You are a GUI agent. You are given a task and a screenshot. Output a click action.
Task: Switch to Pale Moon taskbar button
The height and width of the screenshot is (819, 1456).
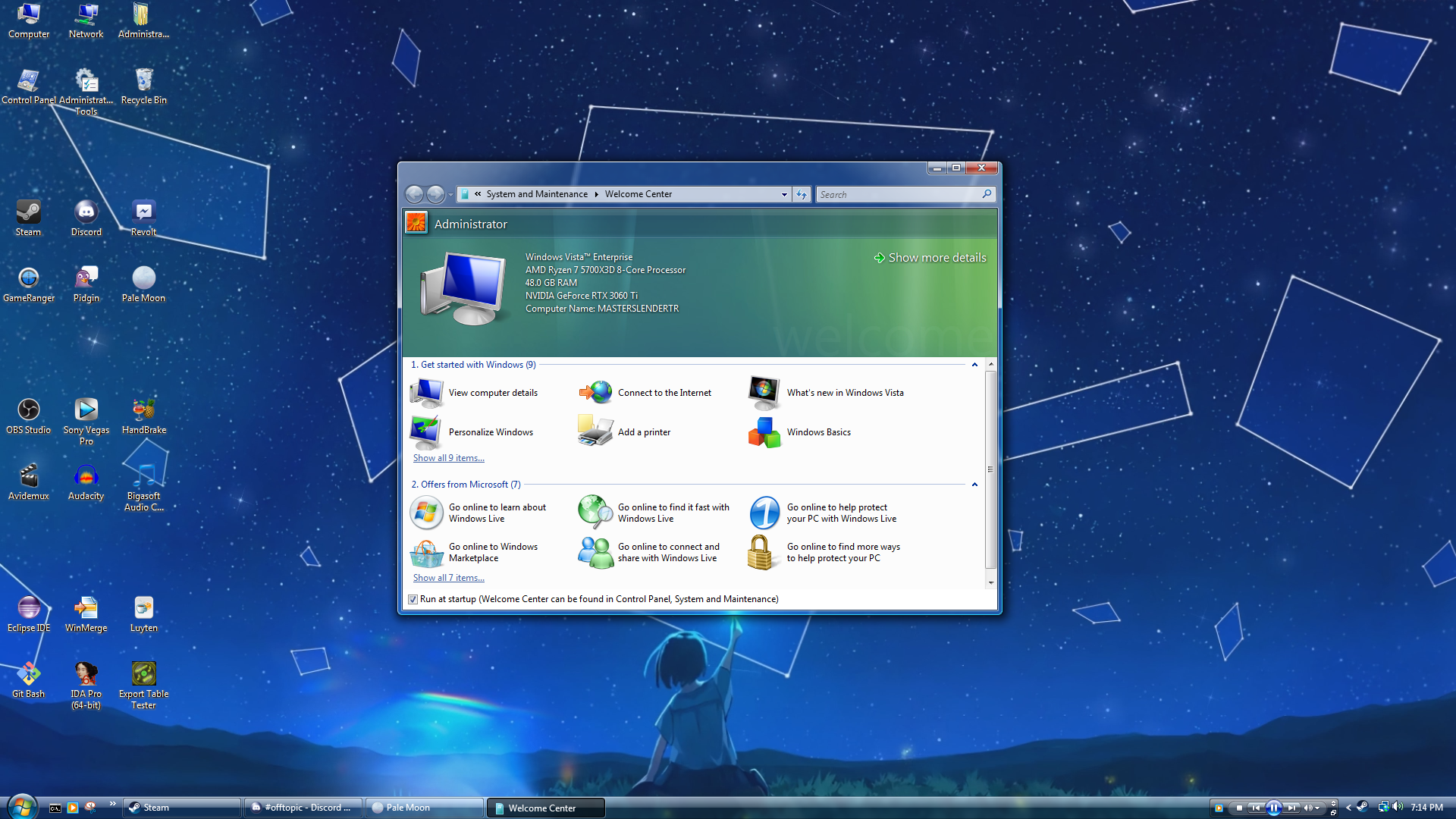425,808
